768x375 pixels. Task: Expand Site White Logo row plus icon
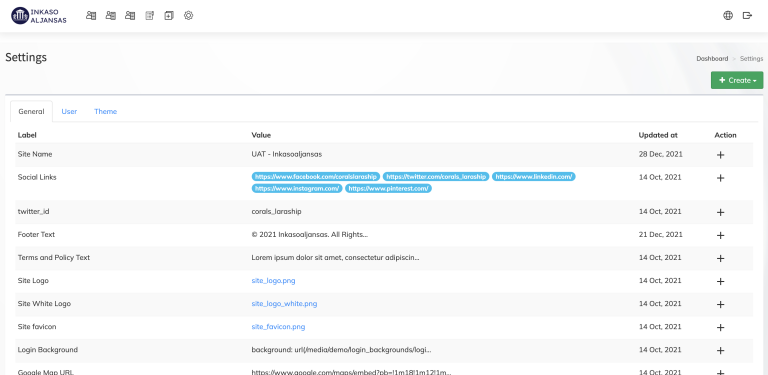point(720,305)
